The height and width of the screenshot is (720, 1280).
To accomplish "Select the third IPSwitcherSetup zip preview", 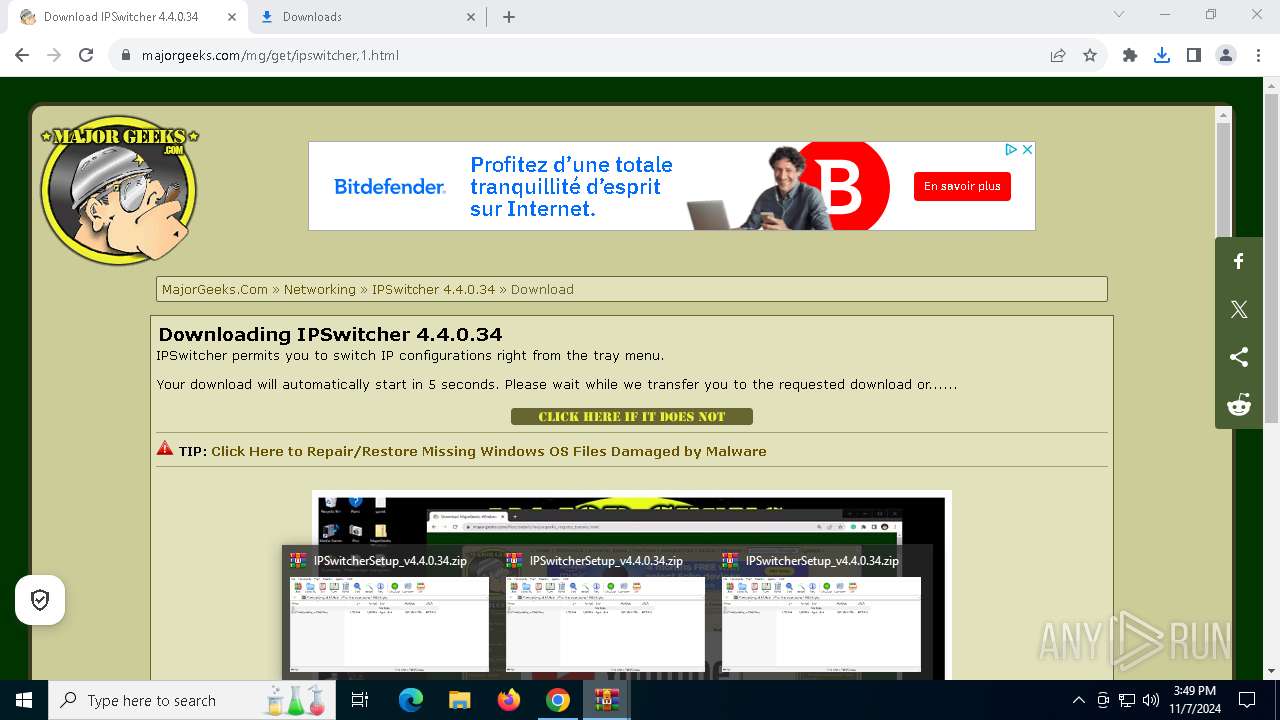I will click(821, 611).
